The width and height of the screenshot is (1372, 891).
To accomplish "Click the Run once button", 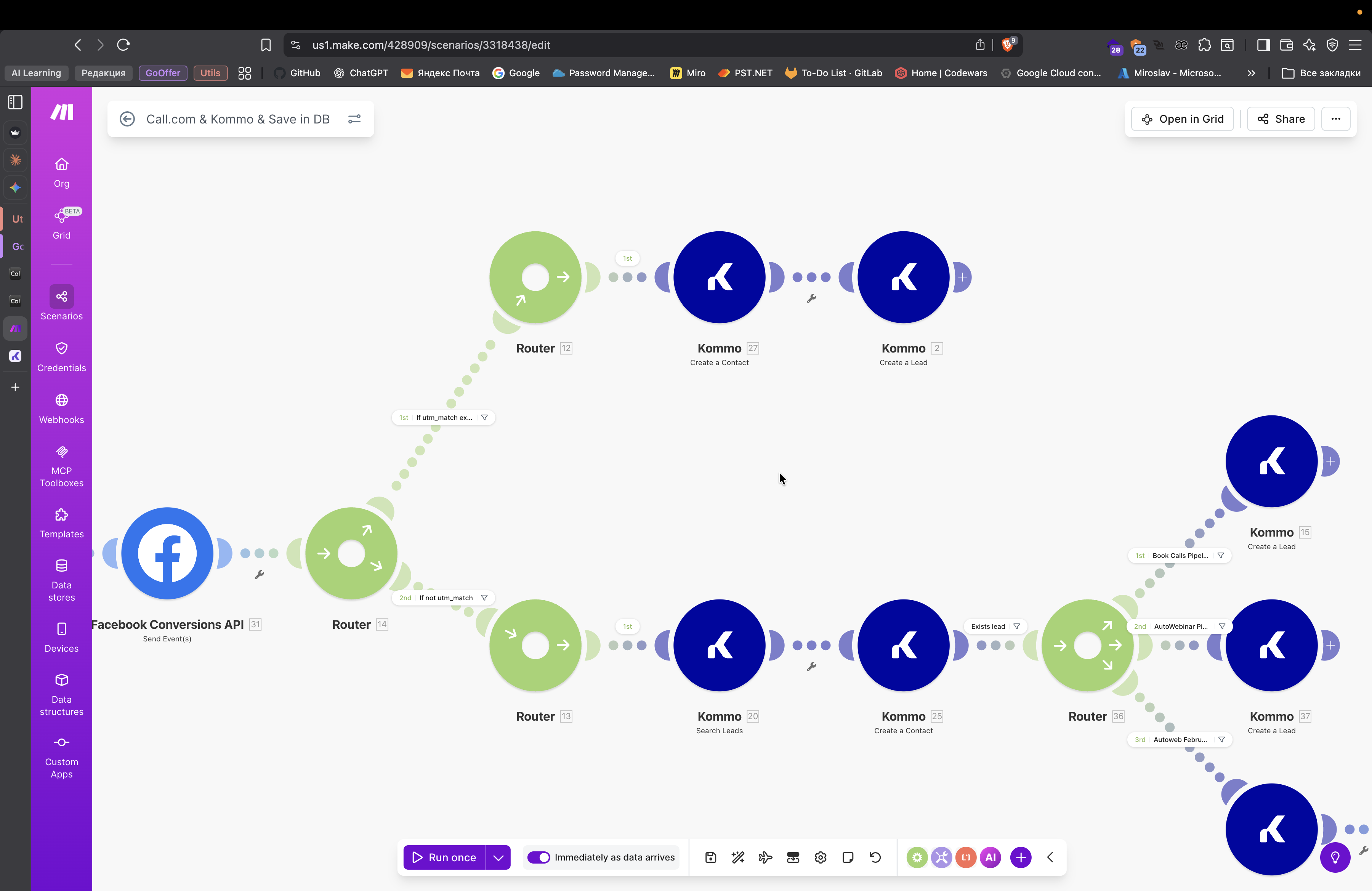I will 444,857.
